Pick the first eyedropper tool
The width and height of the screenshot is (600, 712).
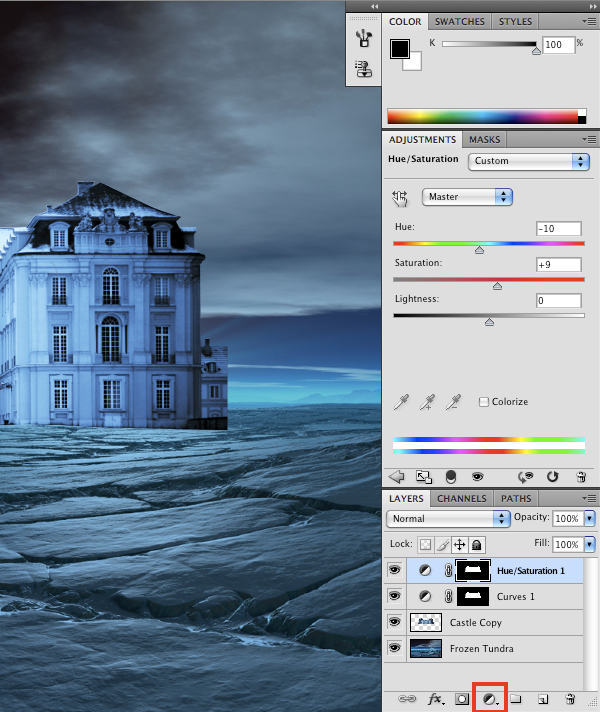401,402
